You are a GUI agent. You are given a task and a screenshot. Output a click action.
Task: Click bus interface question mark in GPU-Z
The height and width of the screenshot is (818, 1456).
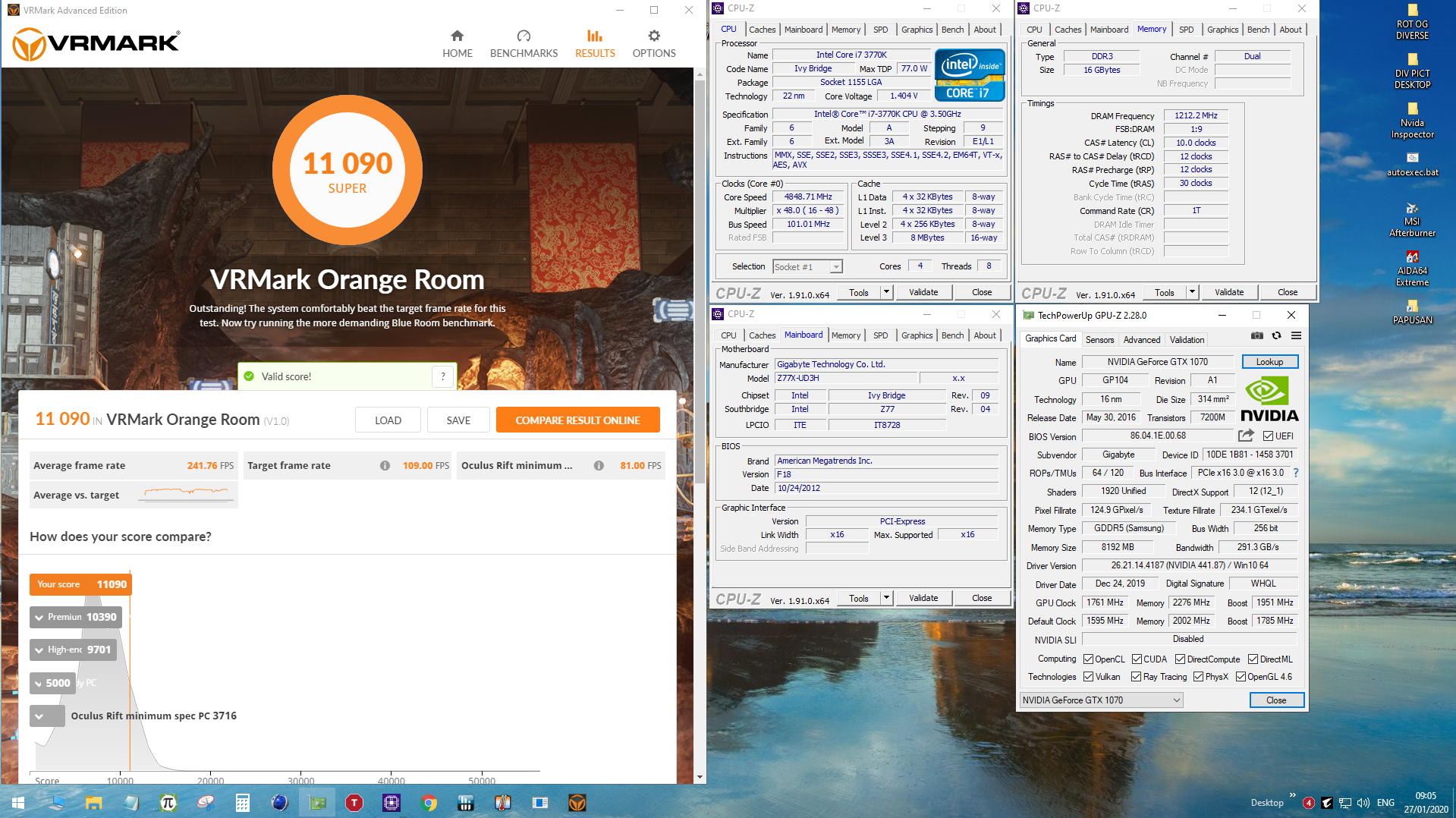[1295, 473]
